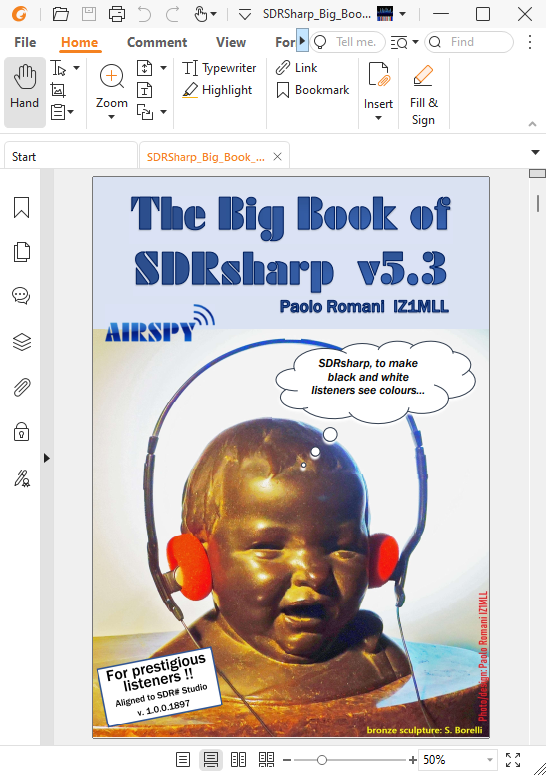
Task: Open the Fit Page options dropdown
Action: coord(164,68)
